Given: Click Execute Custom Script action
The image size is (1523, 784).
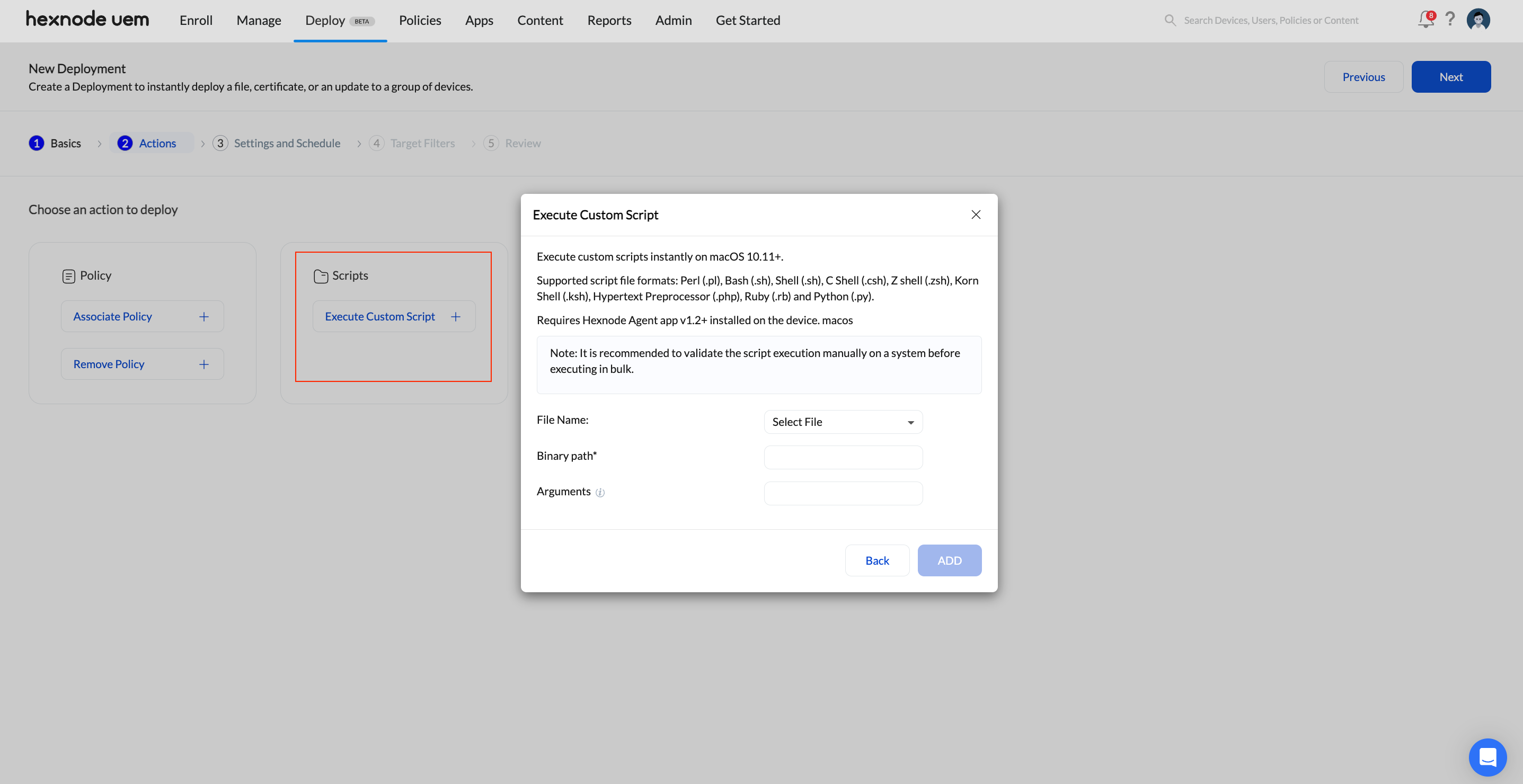Looking at the screenshot, I should 394,317.
